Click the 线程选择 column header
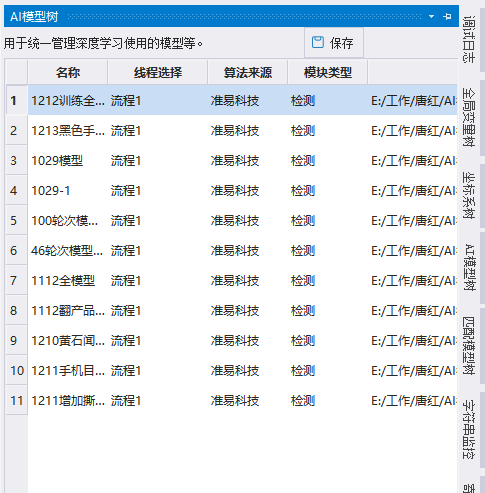 (x=158, y=72)
